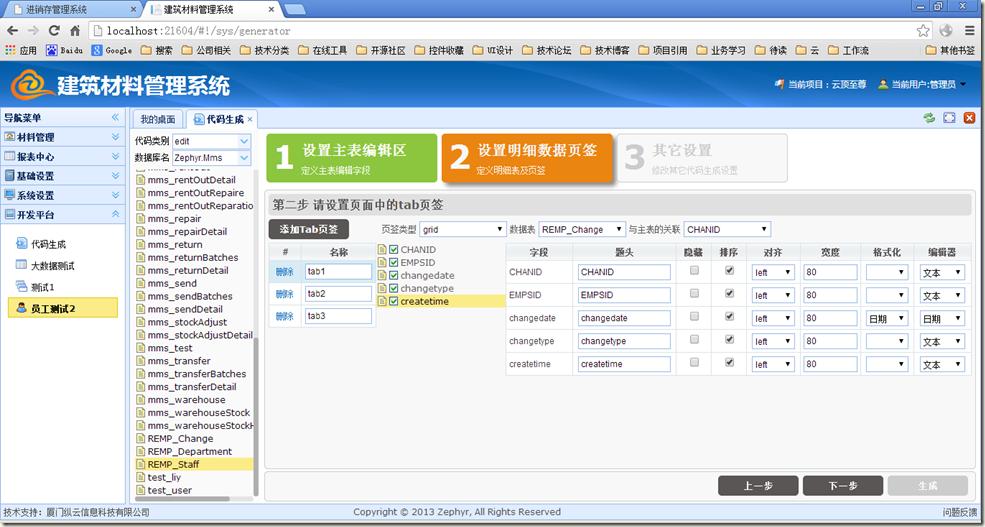
Task: Click the 员工测试2 user icon in sidebar
Action: click(21, 309)
